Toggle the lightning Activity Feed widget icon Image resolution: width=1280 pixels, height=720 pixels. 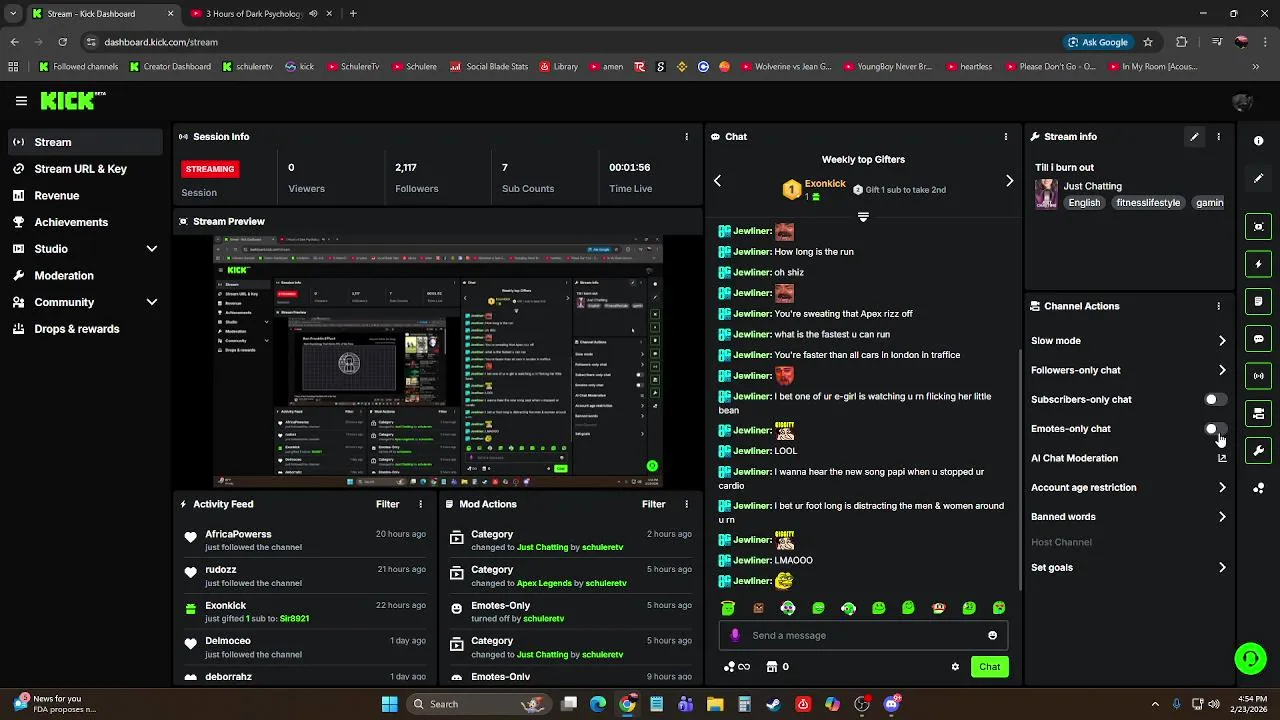1259,264
